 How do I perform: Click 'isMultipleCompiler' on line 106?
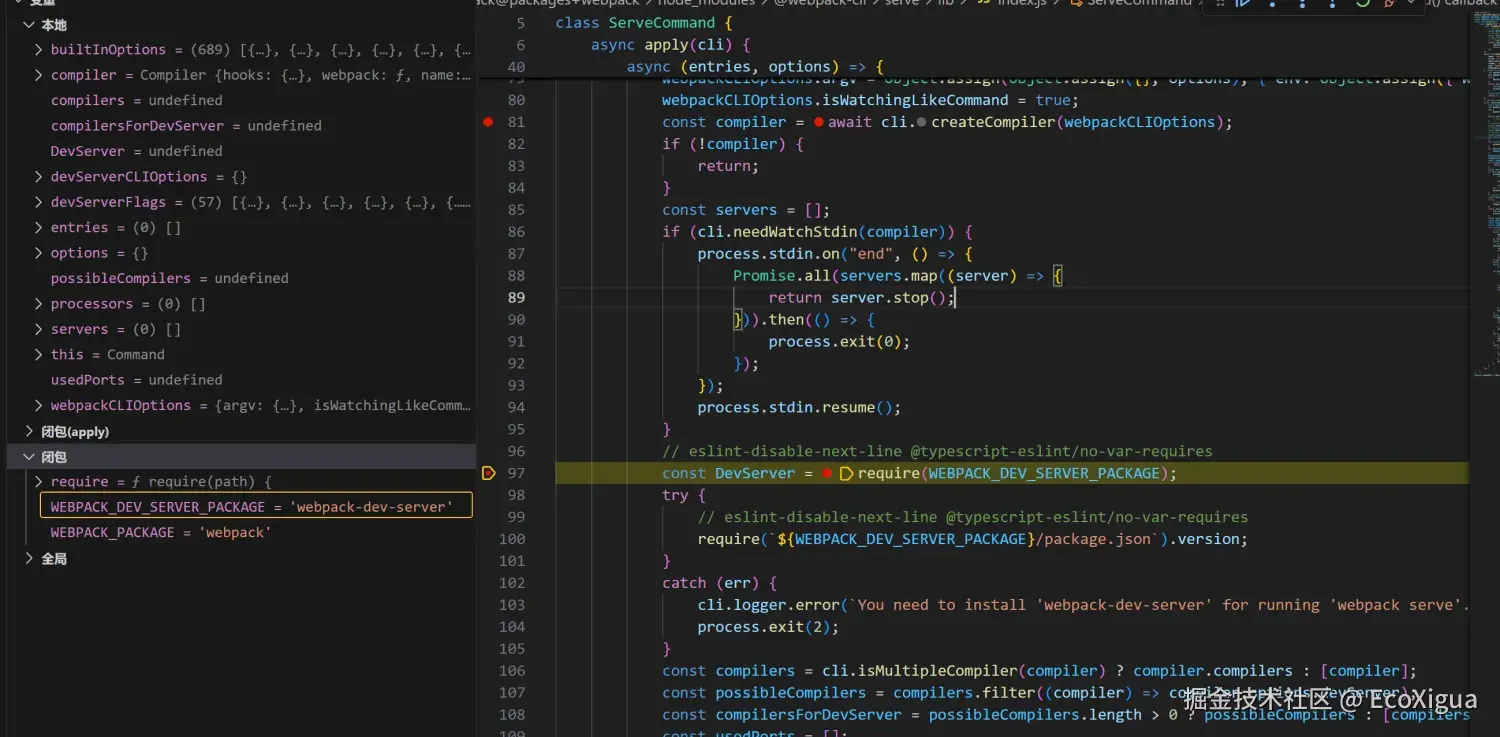938,671
